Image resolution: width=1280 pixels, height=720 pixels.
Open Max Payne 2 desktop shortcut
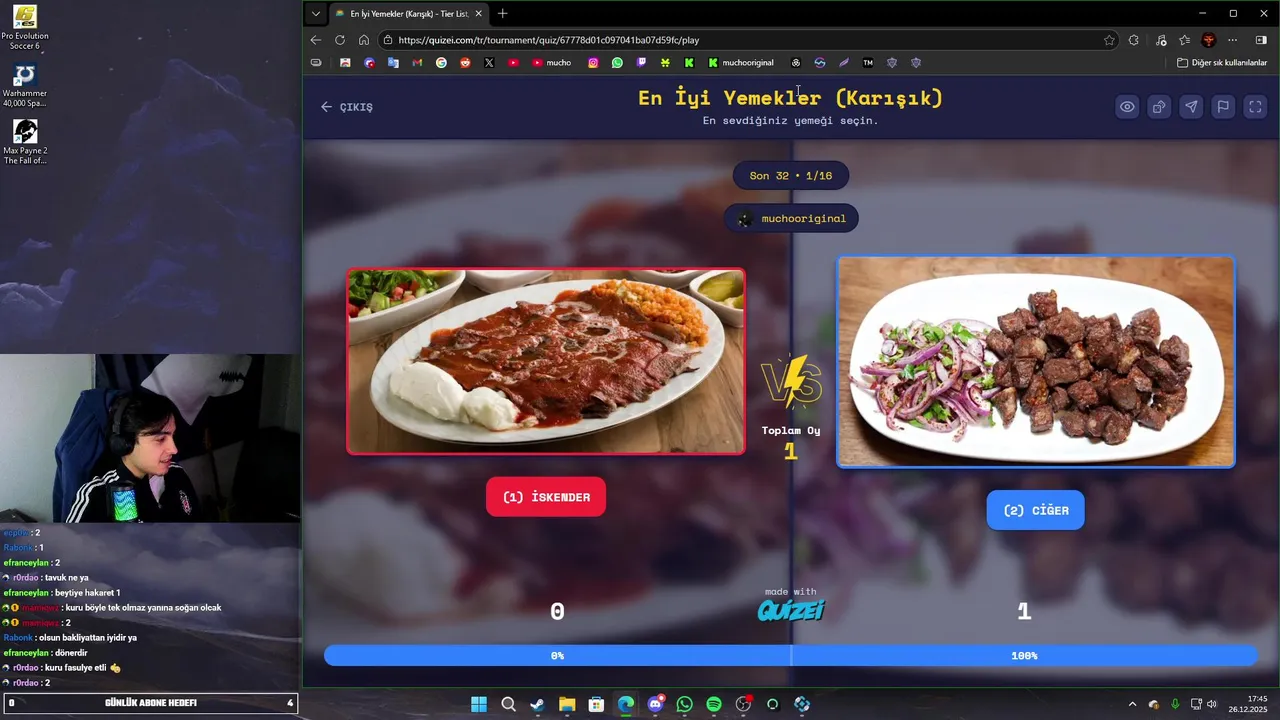(25, 142)
